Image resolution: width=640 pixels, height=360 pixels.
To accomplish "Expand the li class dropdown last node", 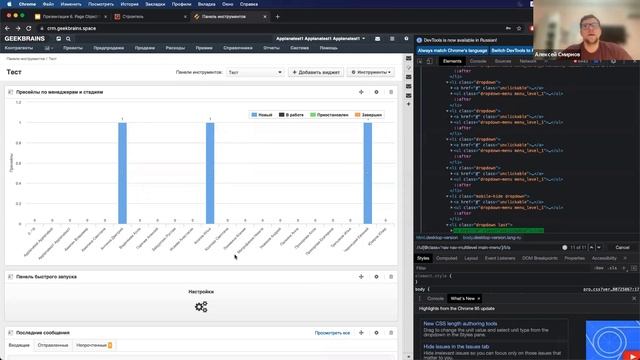I will tap(448, 225).
